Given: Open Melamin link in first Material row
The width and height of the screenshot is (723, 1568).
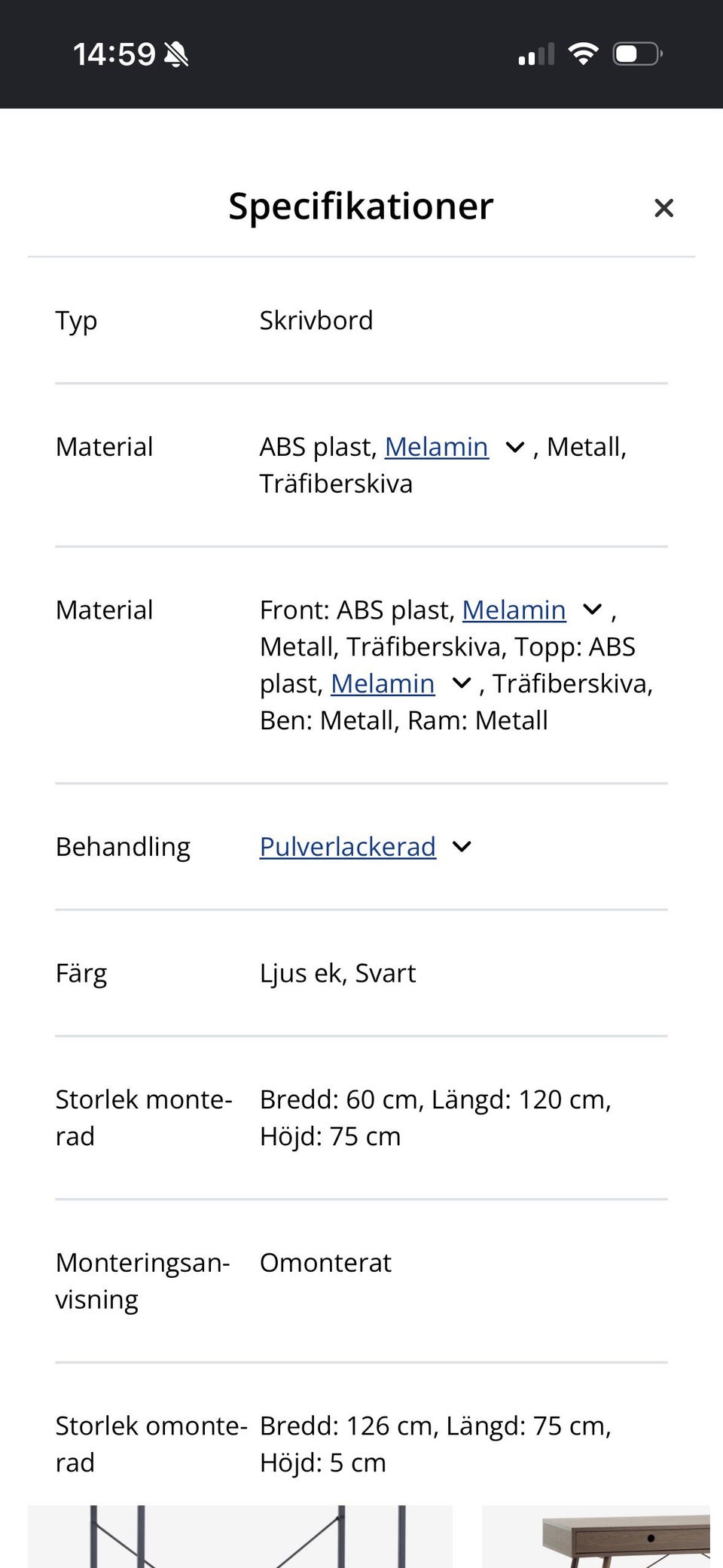Looking at the screenshot, I should [x=436, y=447].
